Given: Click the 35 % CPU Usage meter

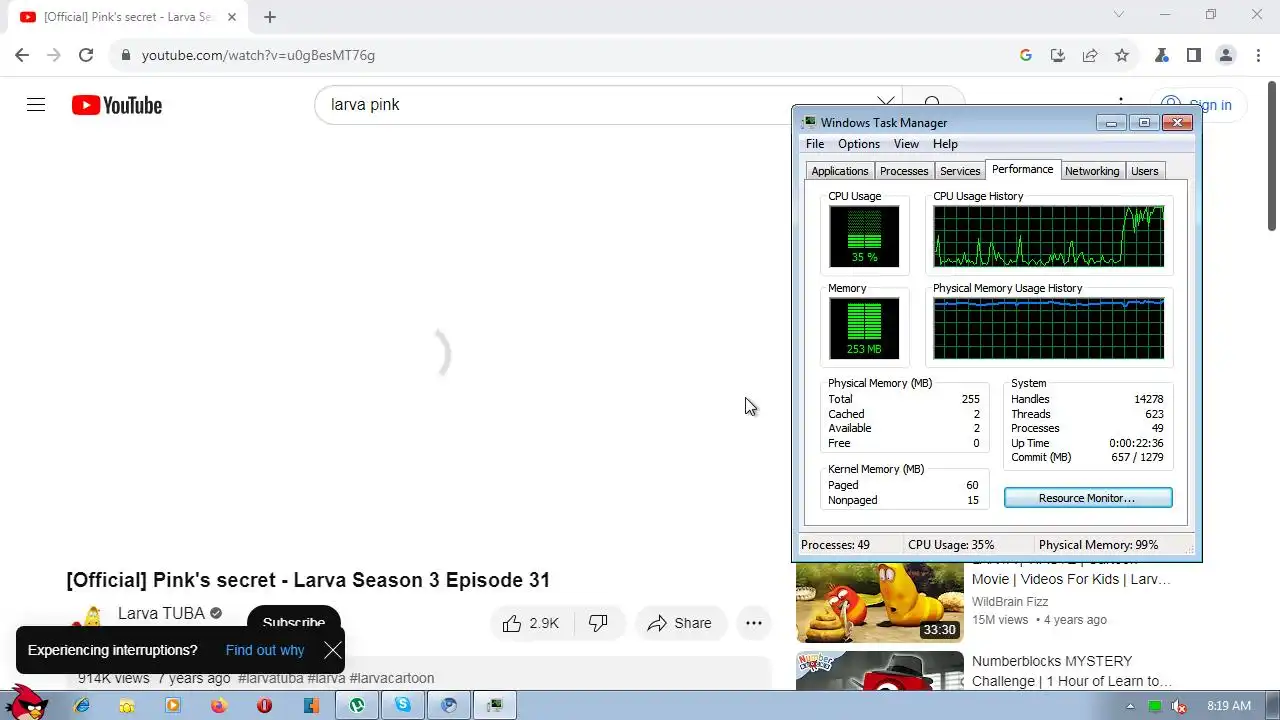Looking at the screenshot, I should 864,236.
